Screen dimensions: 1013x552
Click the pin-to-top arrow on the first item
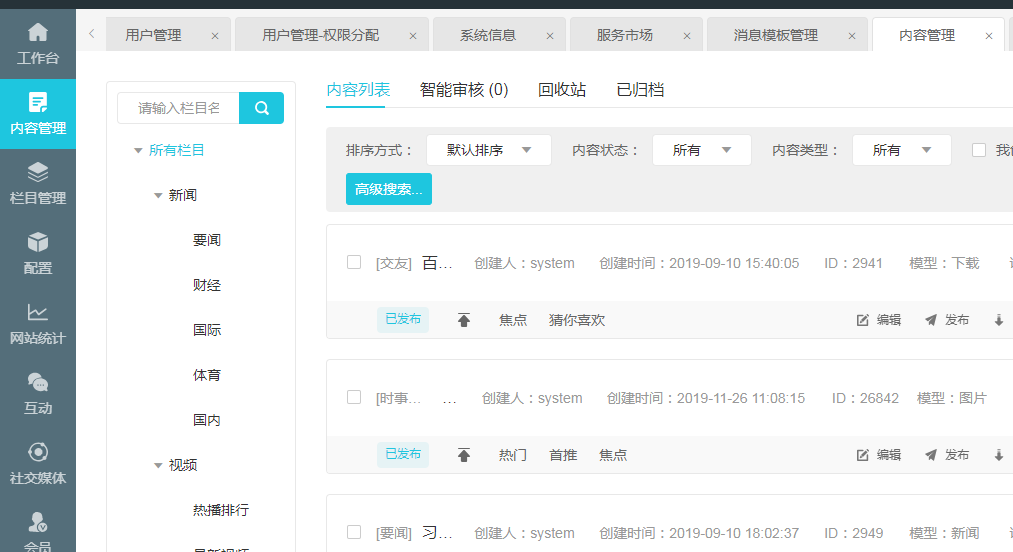click(464, 320)
